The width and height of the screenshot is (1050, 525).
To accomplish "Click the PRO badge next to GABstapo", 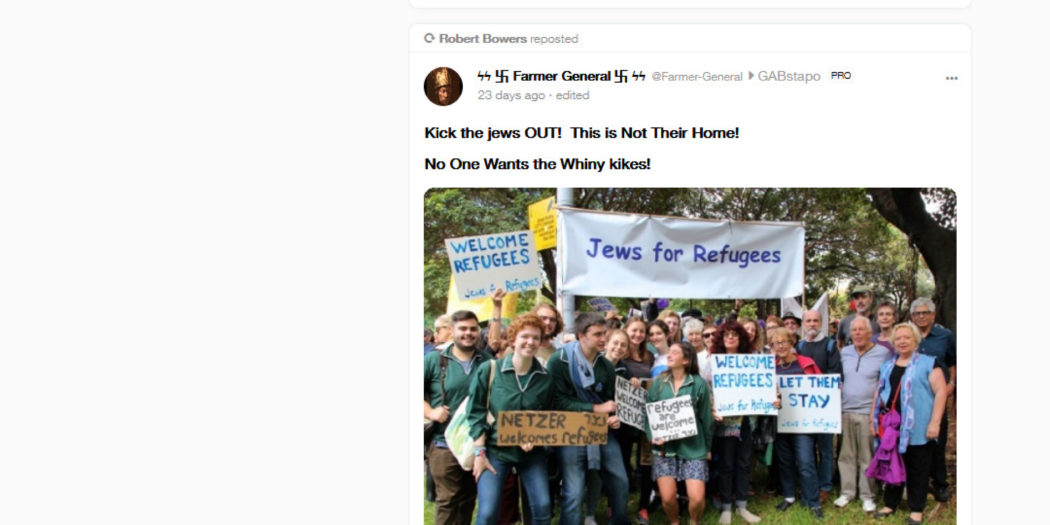I will [x=841, y=76].
